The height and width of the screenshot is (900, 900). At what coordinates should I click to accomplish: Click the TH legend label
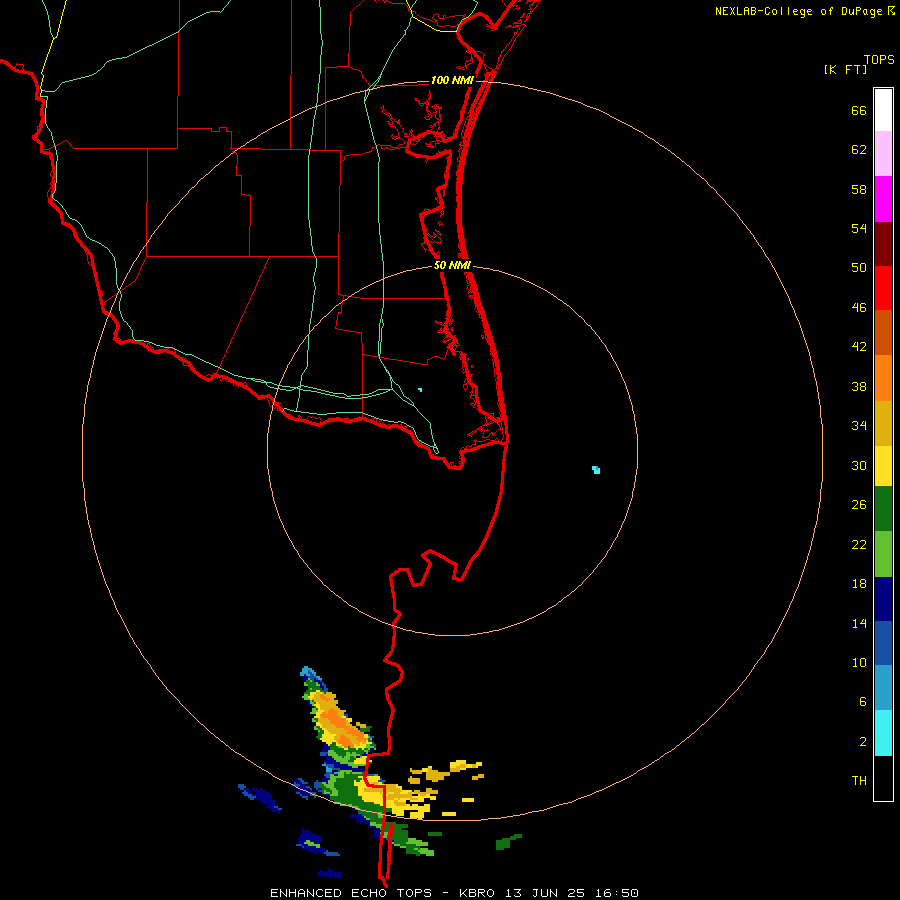click(x=859, y=780)
